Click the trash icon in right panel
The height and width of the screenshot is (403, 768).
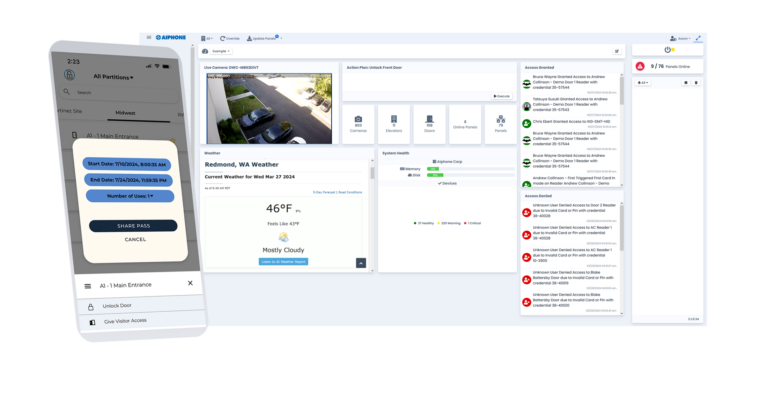[x=696, y=83]
